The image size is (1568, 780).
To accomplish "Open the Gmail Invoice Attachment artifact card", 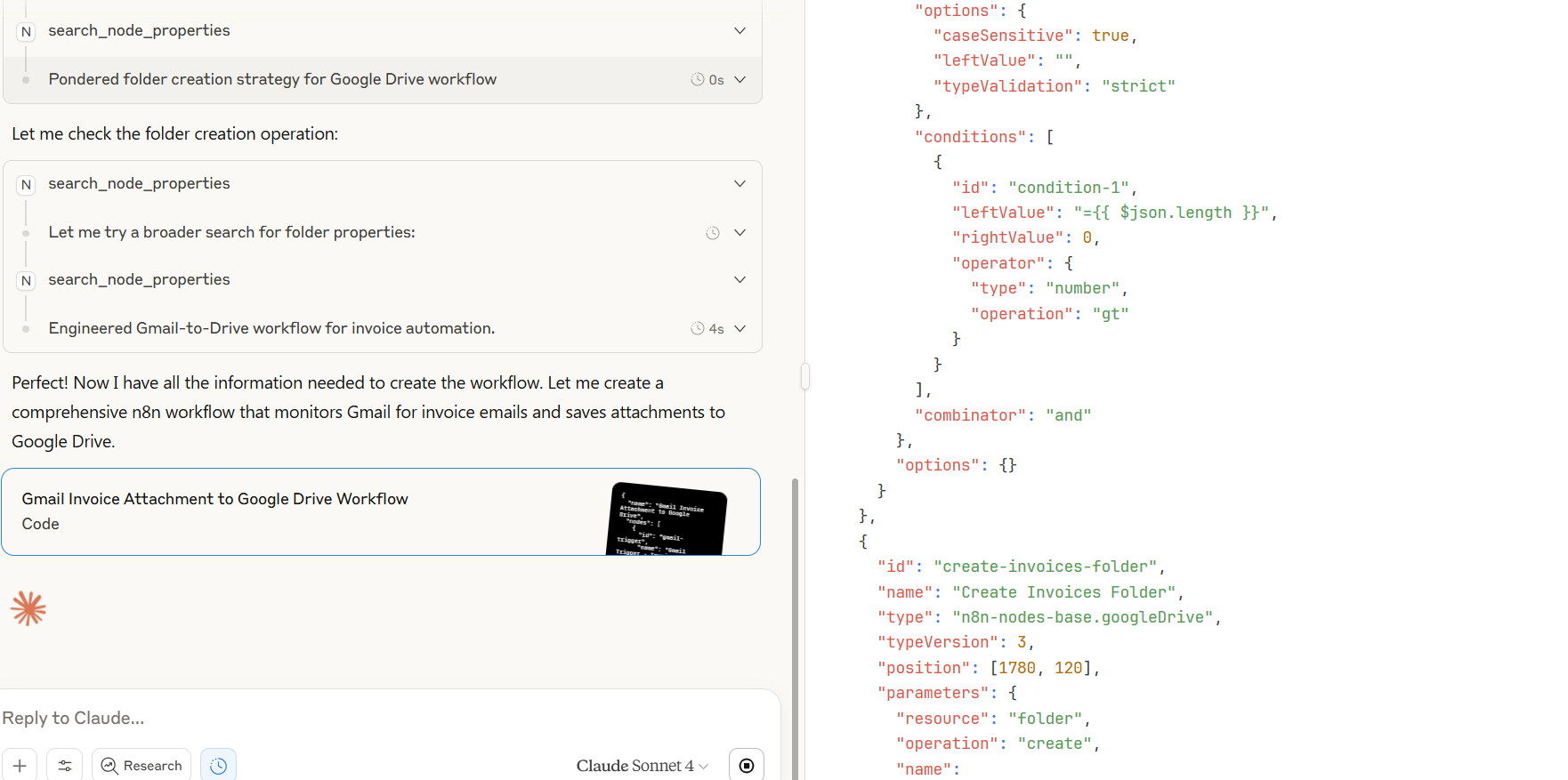I will click(x=381, y=511).
